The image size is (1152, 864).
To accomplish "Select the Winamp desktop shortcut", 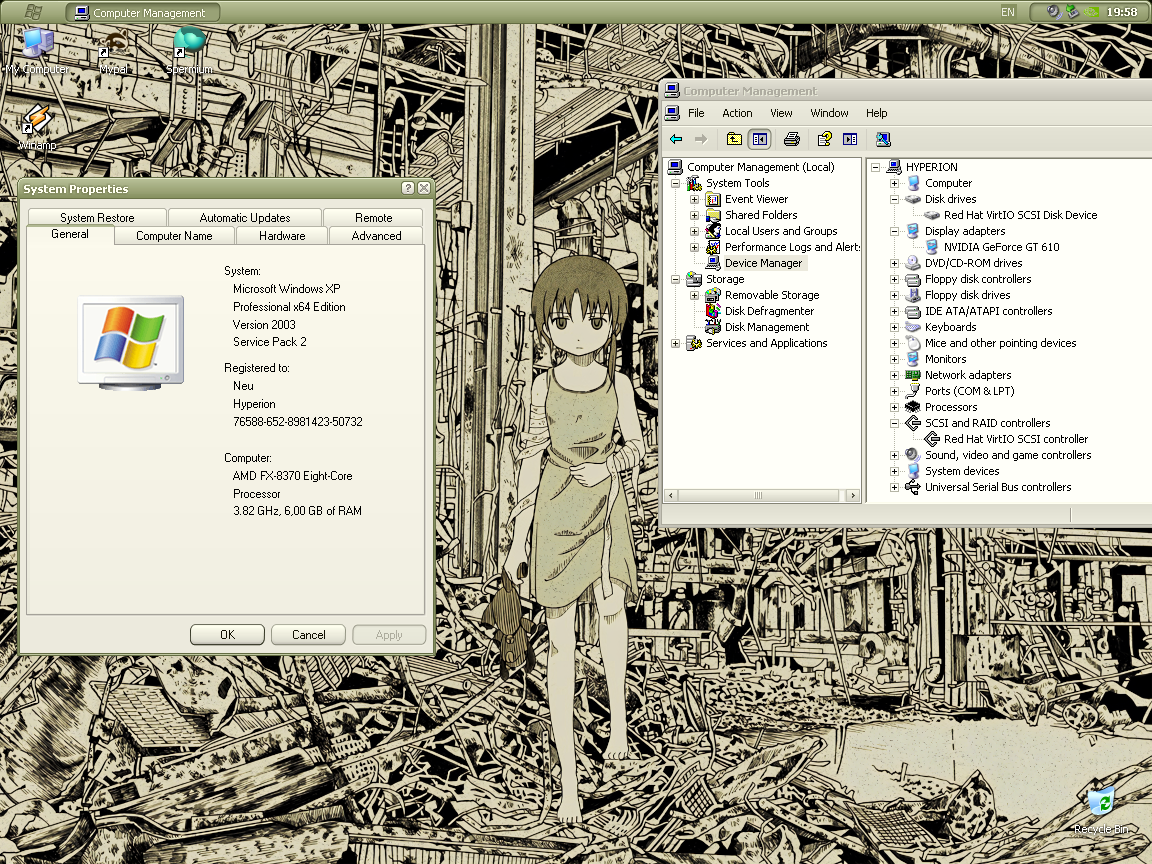I will coord(37,128).
